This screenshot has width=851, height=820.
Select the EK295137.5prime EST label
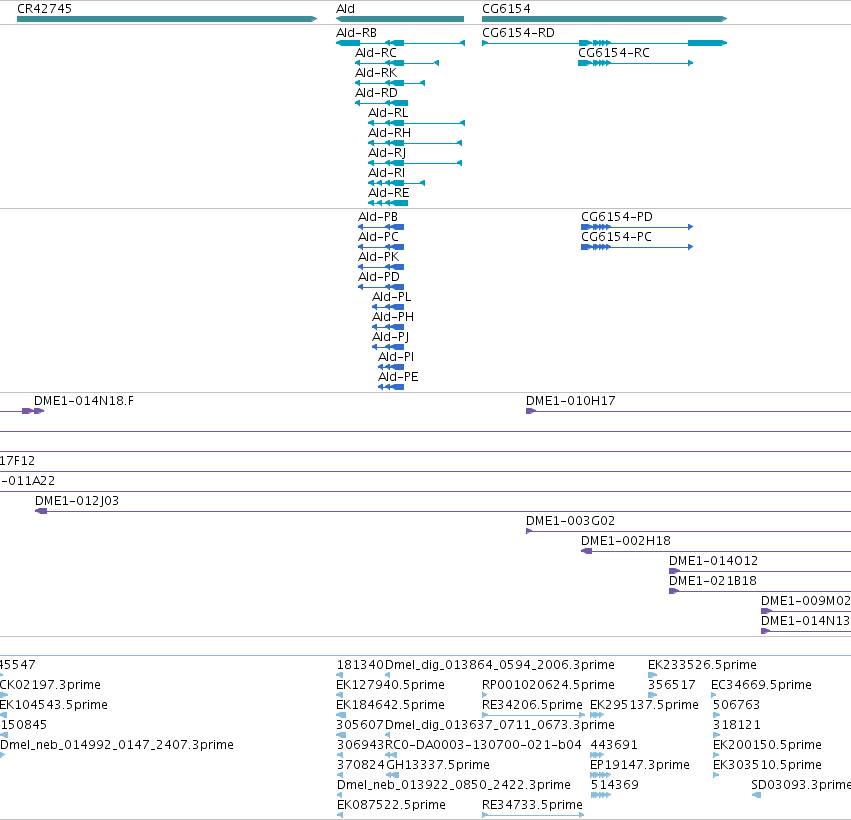tap(644, 705)
